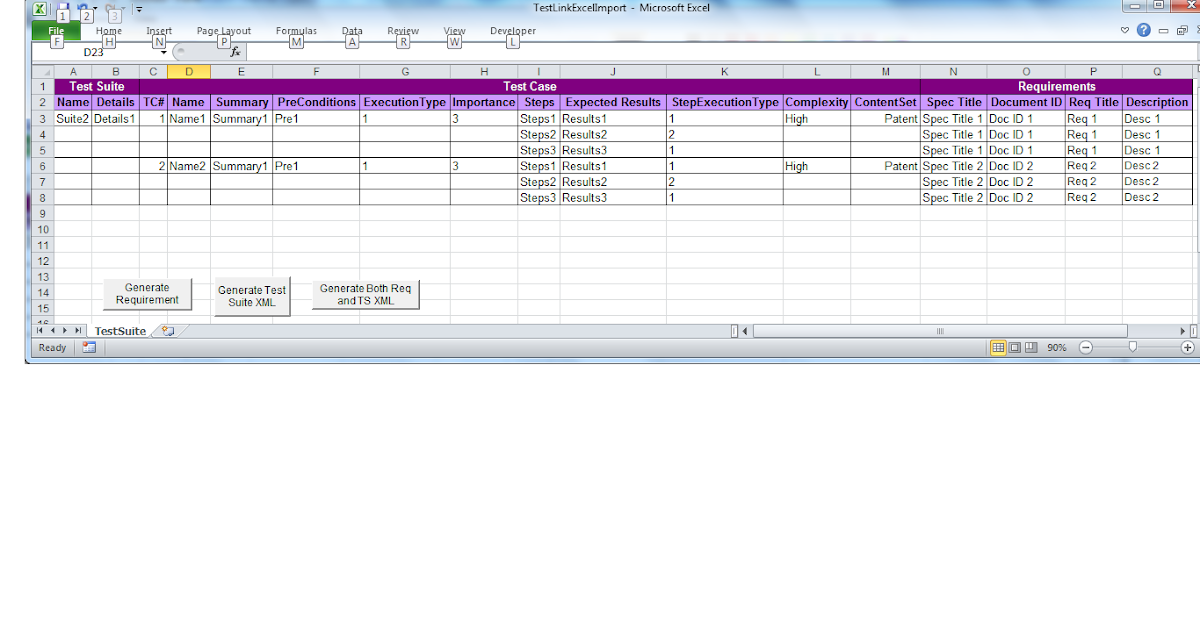Enable Page Layout view from the status bar
Screen dimensions: 1200x630
[1014, 347]
